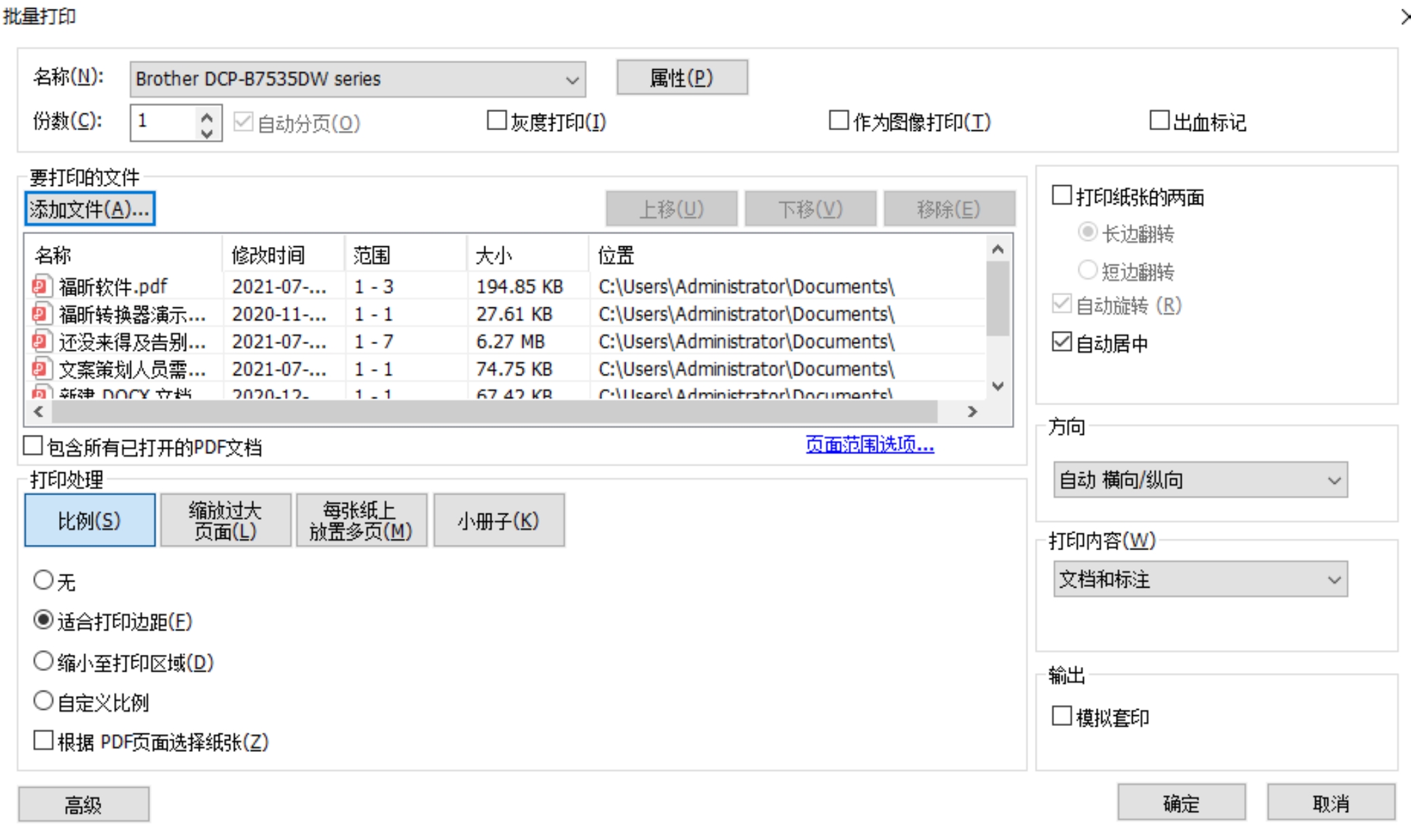
Task: Click the PDF icon beside 文案策划人员需
Action: tap(41, 369)
